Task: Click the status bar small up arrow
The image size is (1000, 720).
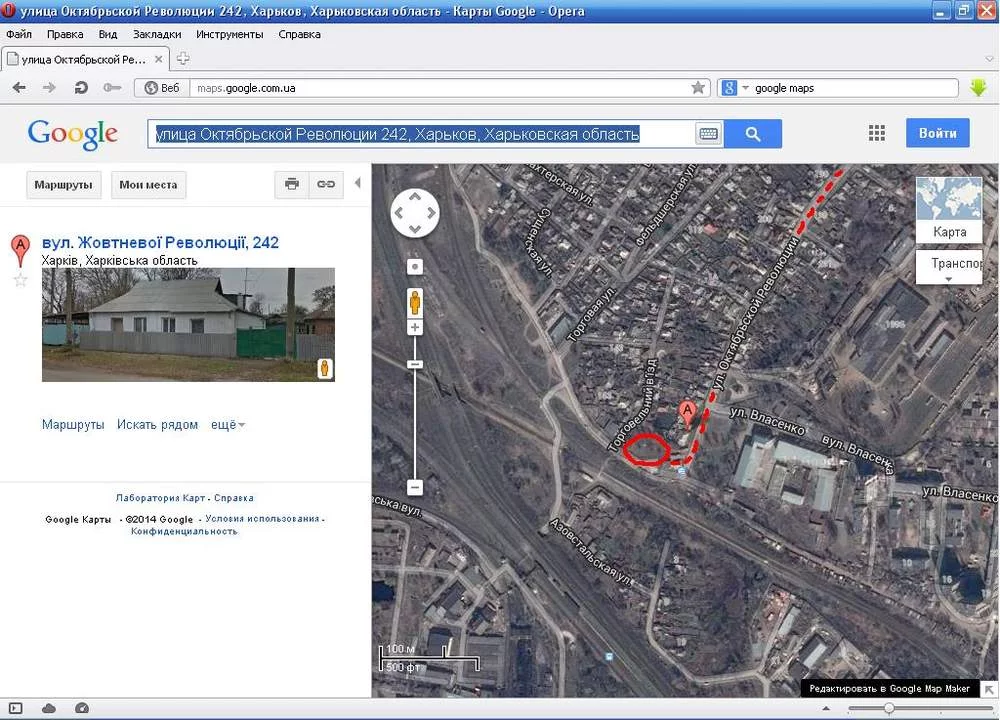Action: click(827, 708)
